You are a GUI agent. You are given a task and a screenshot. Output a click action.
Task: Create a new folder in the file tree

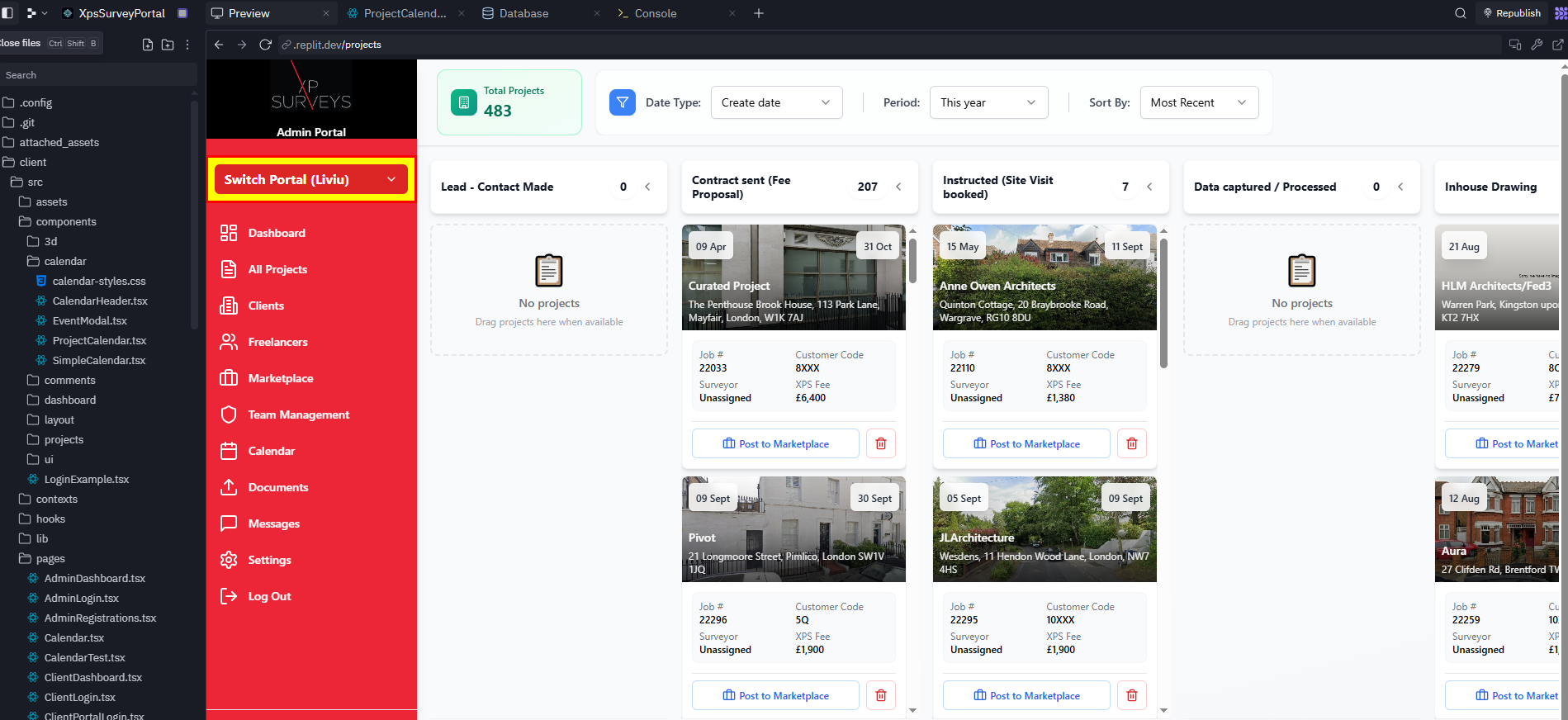click(x=168, y=45)
